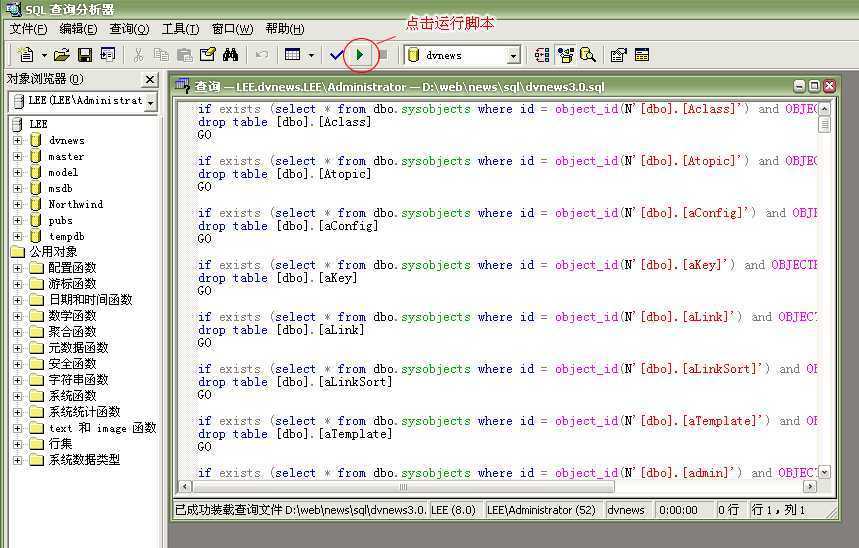Save the query with floppy icon
Screen dimensions: 859x548
point(84,55)
